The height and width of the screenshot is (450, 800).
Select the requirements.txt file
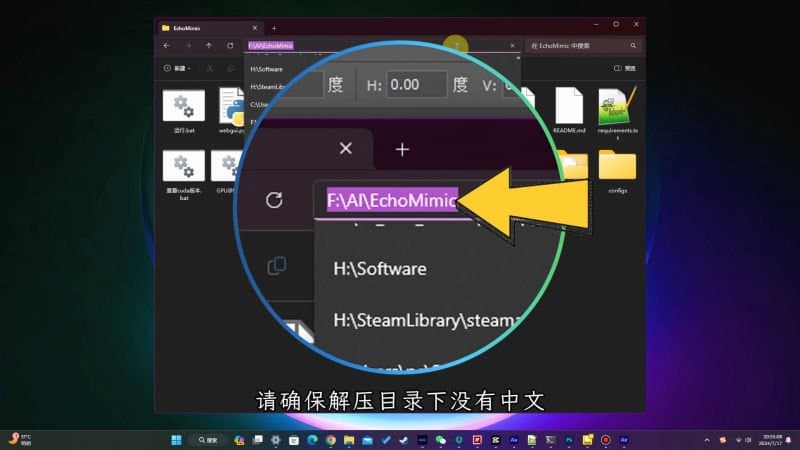(617, 113)
